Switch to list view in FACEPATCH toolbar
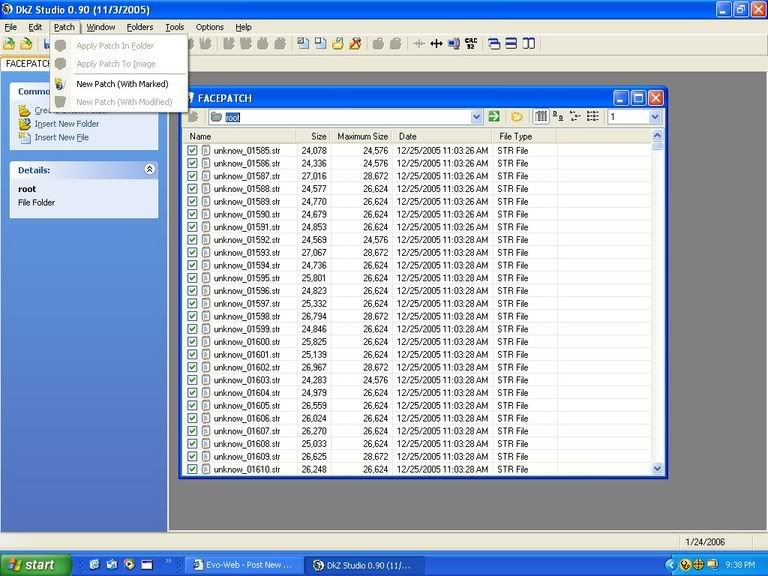 [x=593, y=117]
